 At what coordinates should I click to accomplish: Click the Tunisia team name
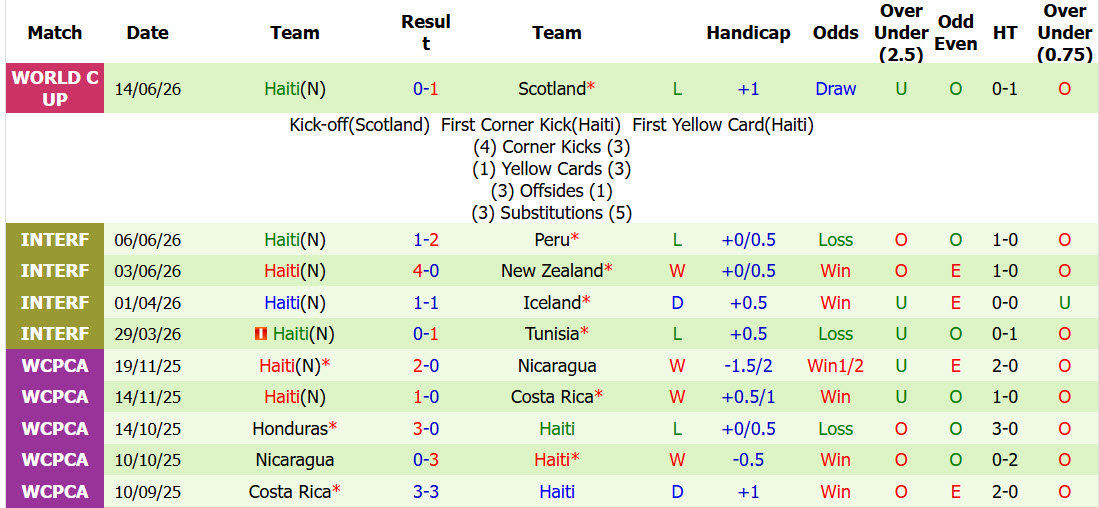point(552,334)
